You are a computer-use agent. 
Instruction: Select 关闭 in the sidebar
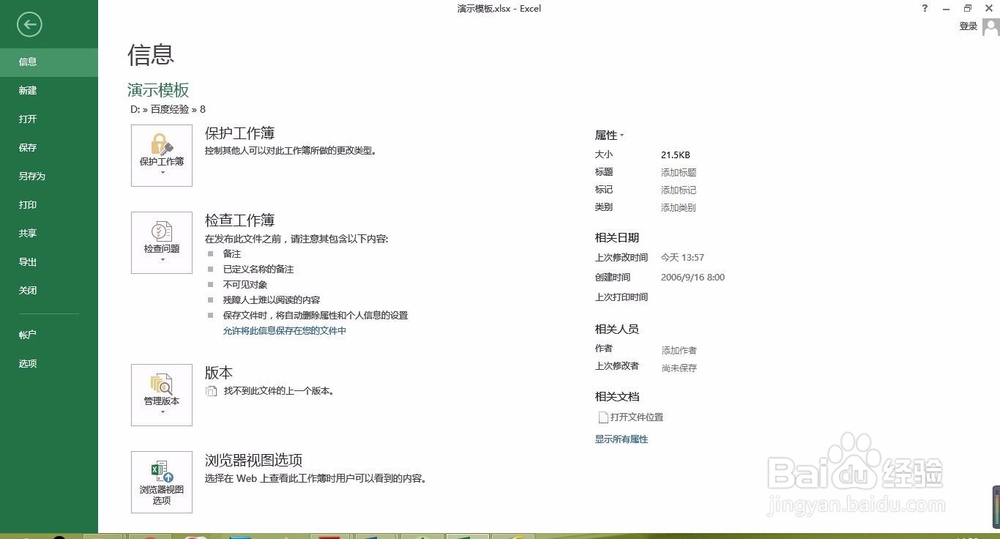pyautogui.click(x=49, y=290)
